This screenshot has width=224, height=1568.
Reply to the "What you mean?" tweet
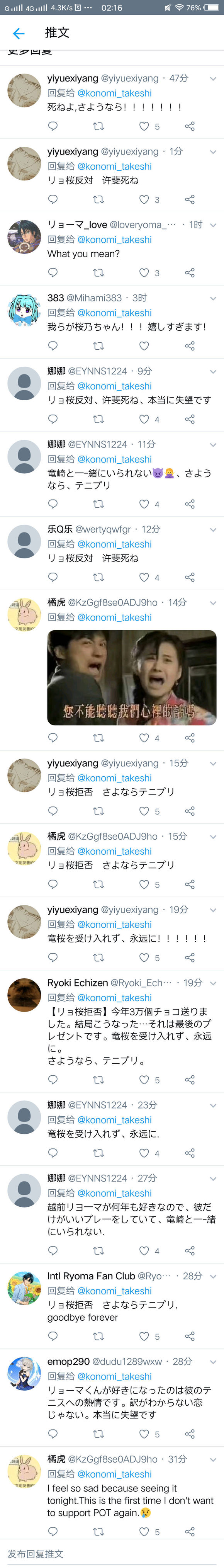pos(53,273)
